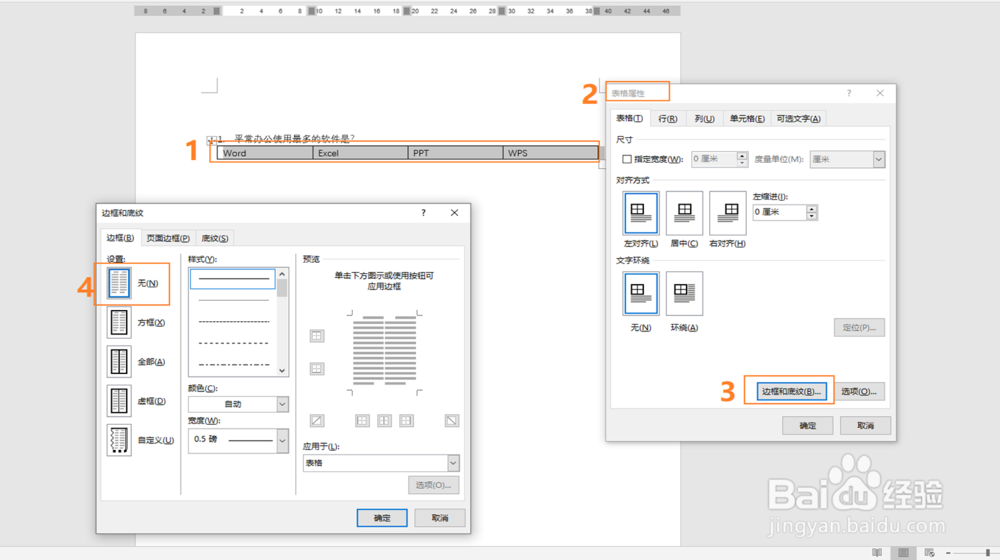Close the Borders and Shading dialog
The height and width of the screenshot is (560, 1000).
[x=454, y=213]
